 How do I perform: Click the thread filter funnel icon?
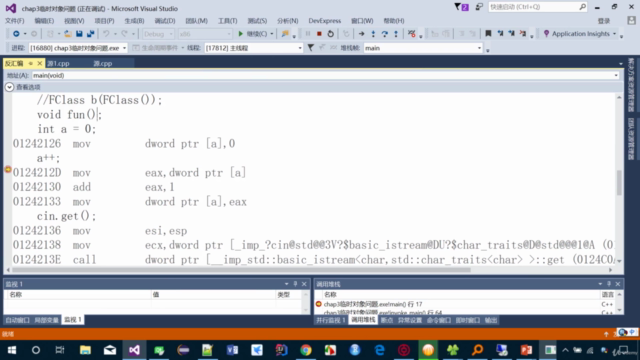click(x=311, y=48)
